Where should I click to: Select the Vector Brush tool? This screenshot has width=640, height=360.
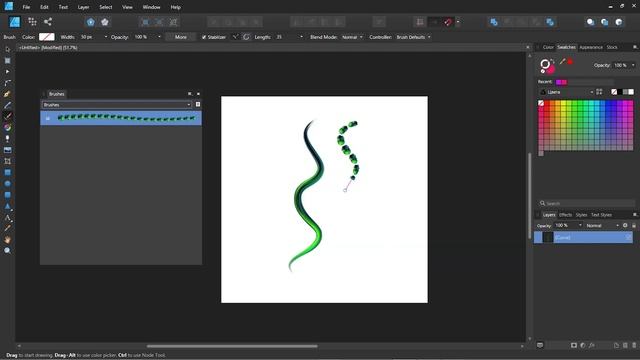pos(7,116)
